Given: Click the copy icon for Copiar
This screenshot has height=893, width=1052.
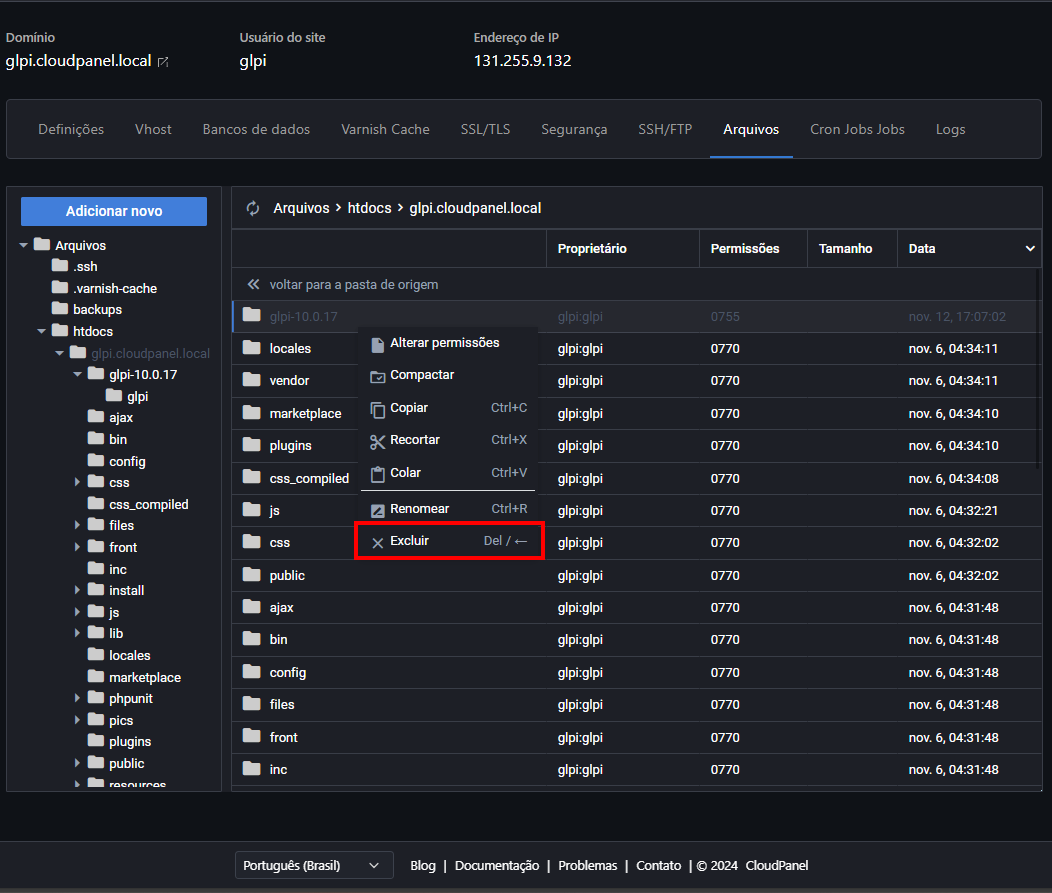Looking at the screenshot, I should pyautogui.click(x=377, y=409).
